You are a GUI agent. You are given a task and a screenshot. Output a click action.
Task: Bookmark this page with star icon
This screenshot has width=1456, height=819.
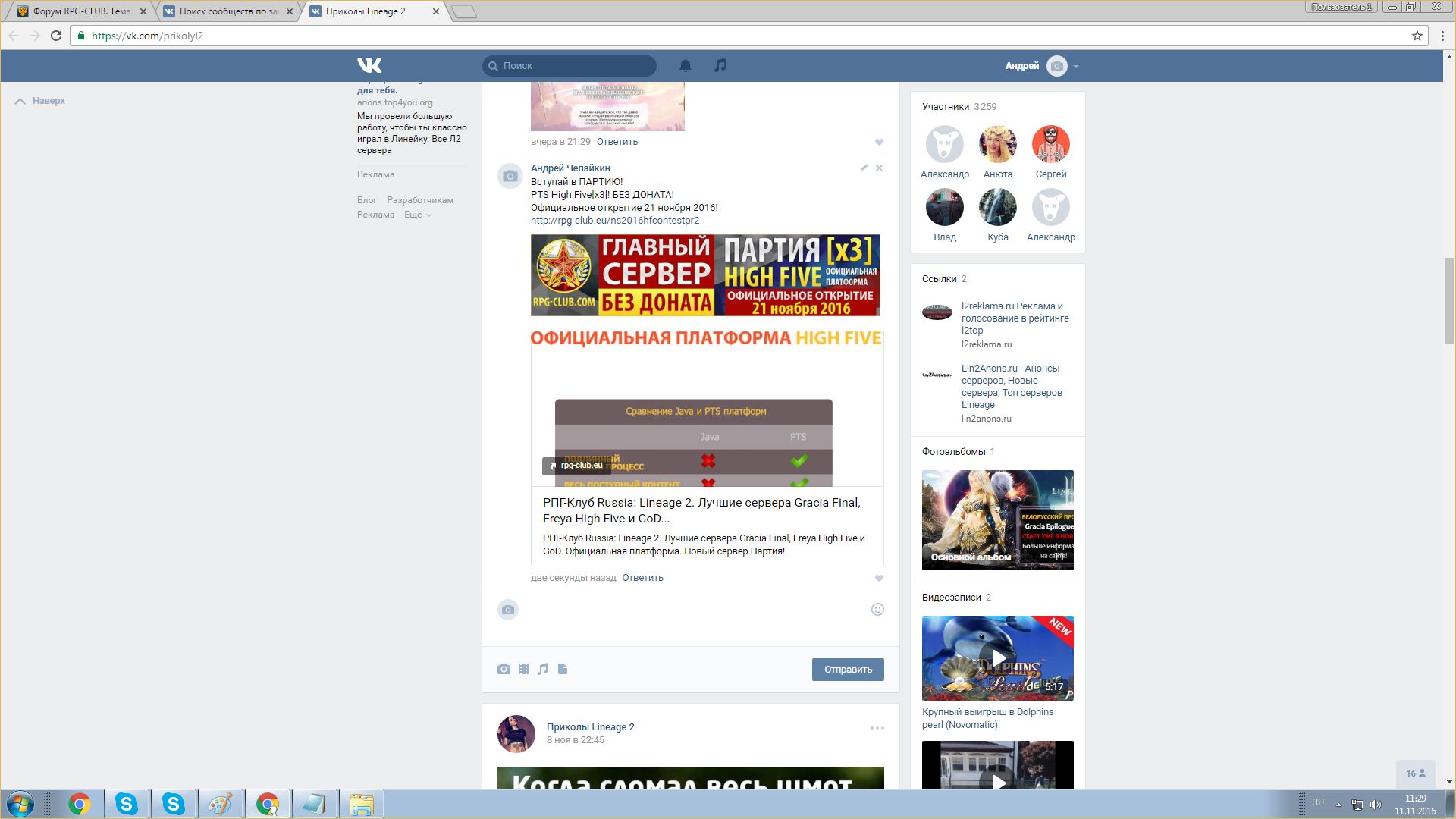pyautogui.click(x=1417, y=36)
